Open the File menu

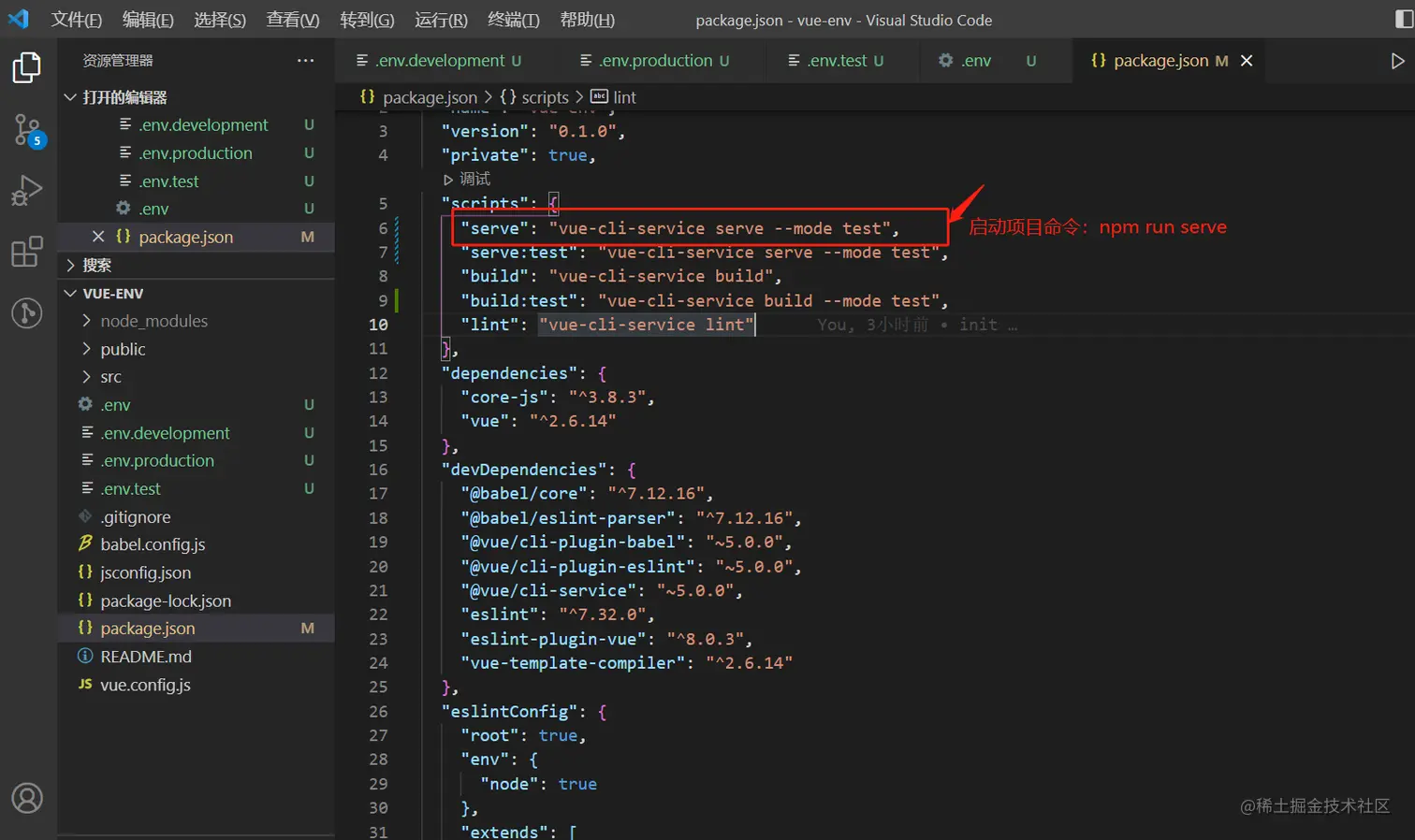coord(76,20)
